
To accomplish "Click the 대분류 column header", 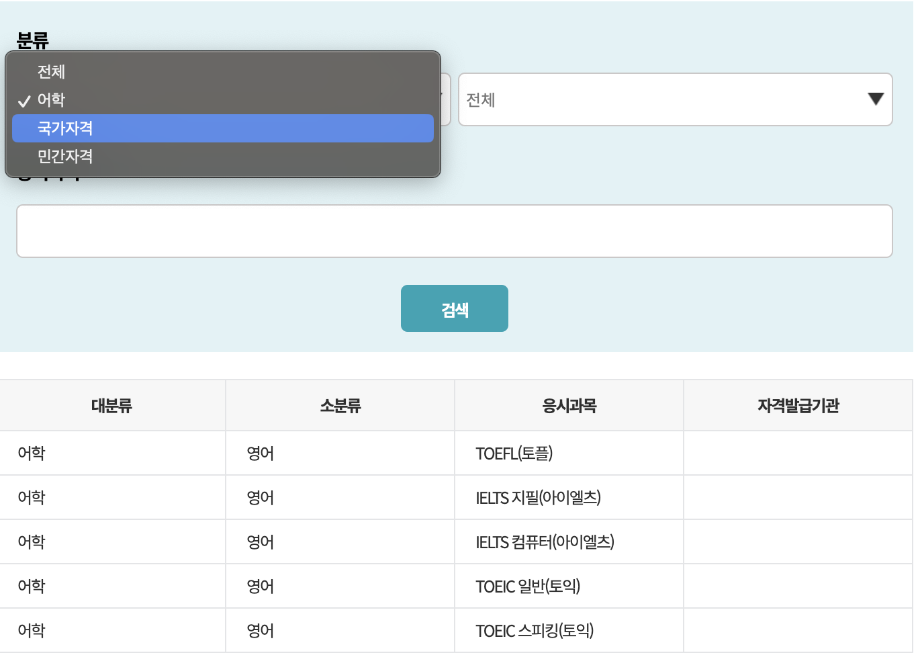I will click(x=112, y=406).
